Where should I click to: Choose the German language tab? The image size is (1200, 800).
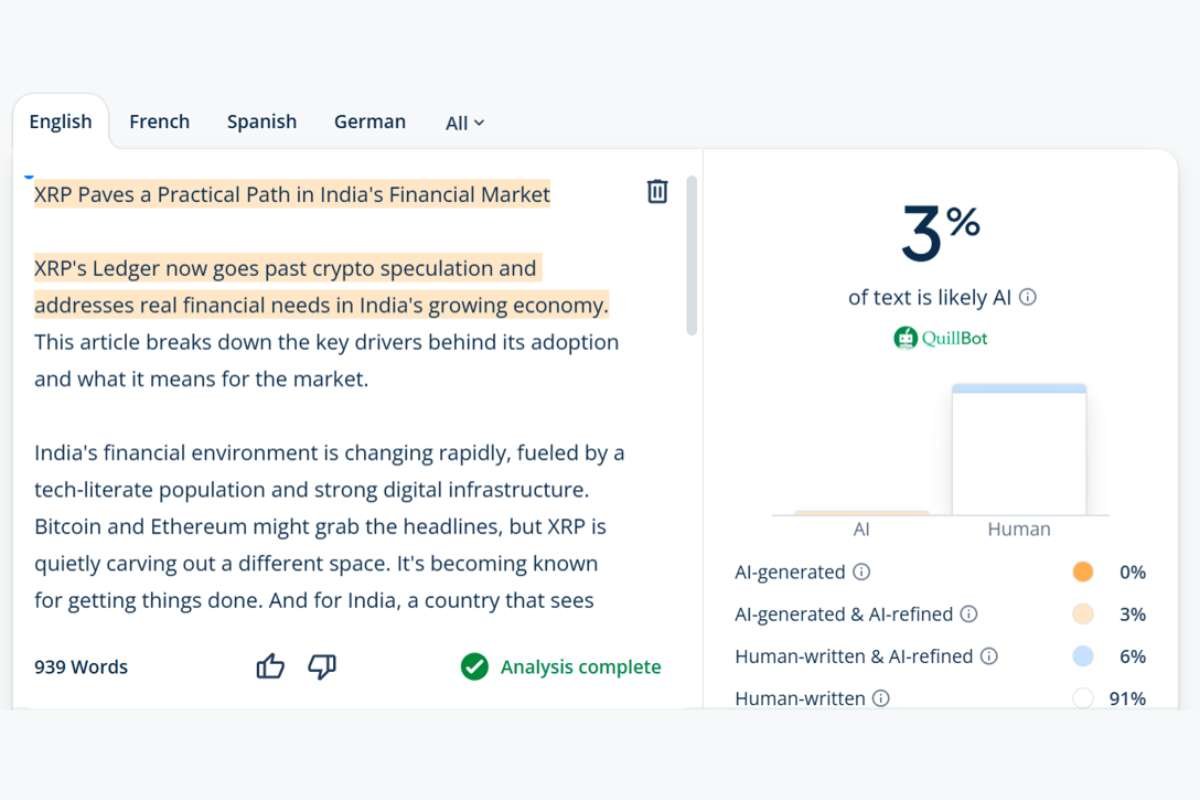point(370,122)
